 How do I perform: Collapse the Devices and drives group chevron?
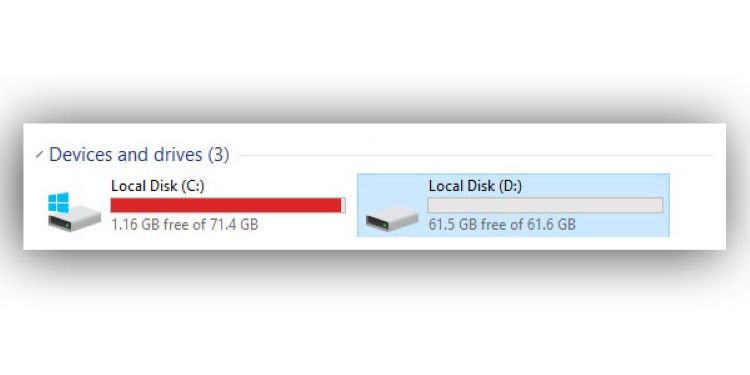39,155
